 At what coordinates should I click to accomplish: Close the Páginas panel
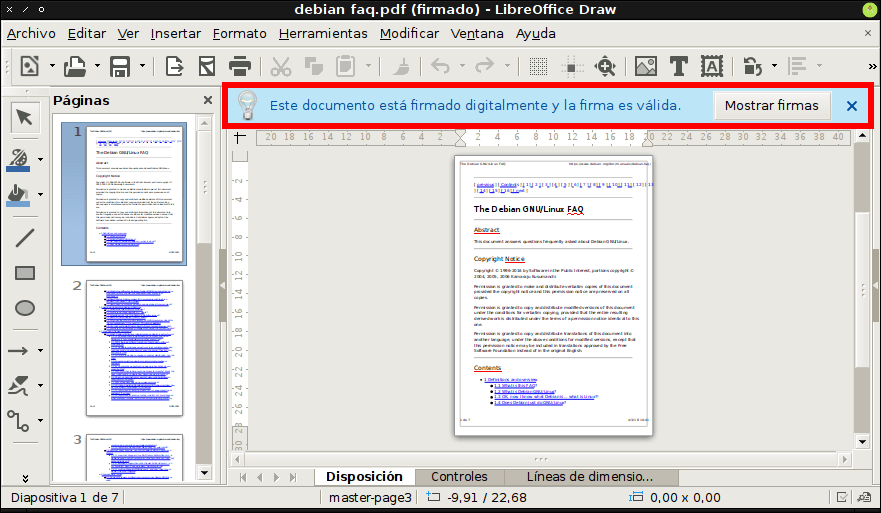(208, 100)
